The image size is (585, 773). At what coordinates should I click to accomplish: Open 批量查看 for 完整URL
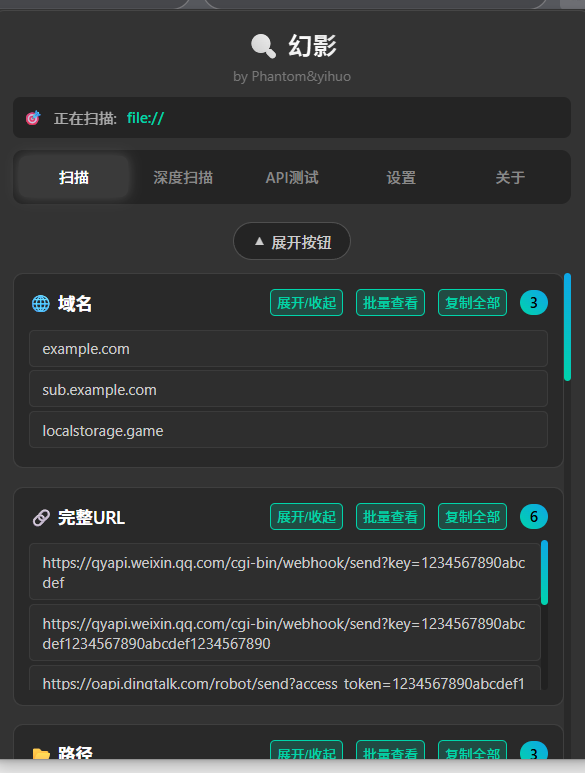click(x=390, y=516)
